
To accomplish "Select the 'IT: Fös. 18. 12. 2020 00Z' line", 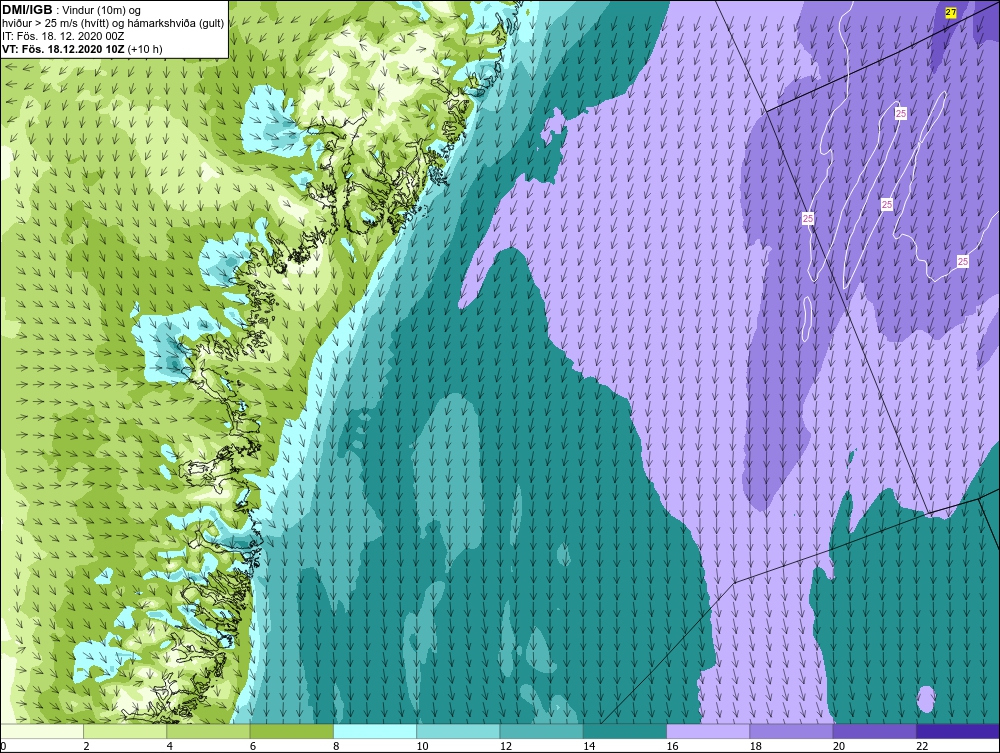I will (x=63, y=36).
